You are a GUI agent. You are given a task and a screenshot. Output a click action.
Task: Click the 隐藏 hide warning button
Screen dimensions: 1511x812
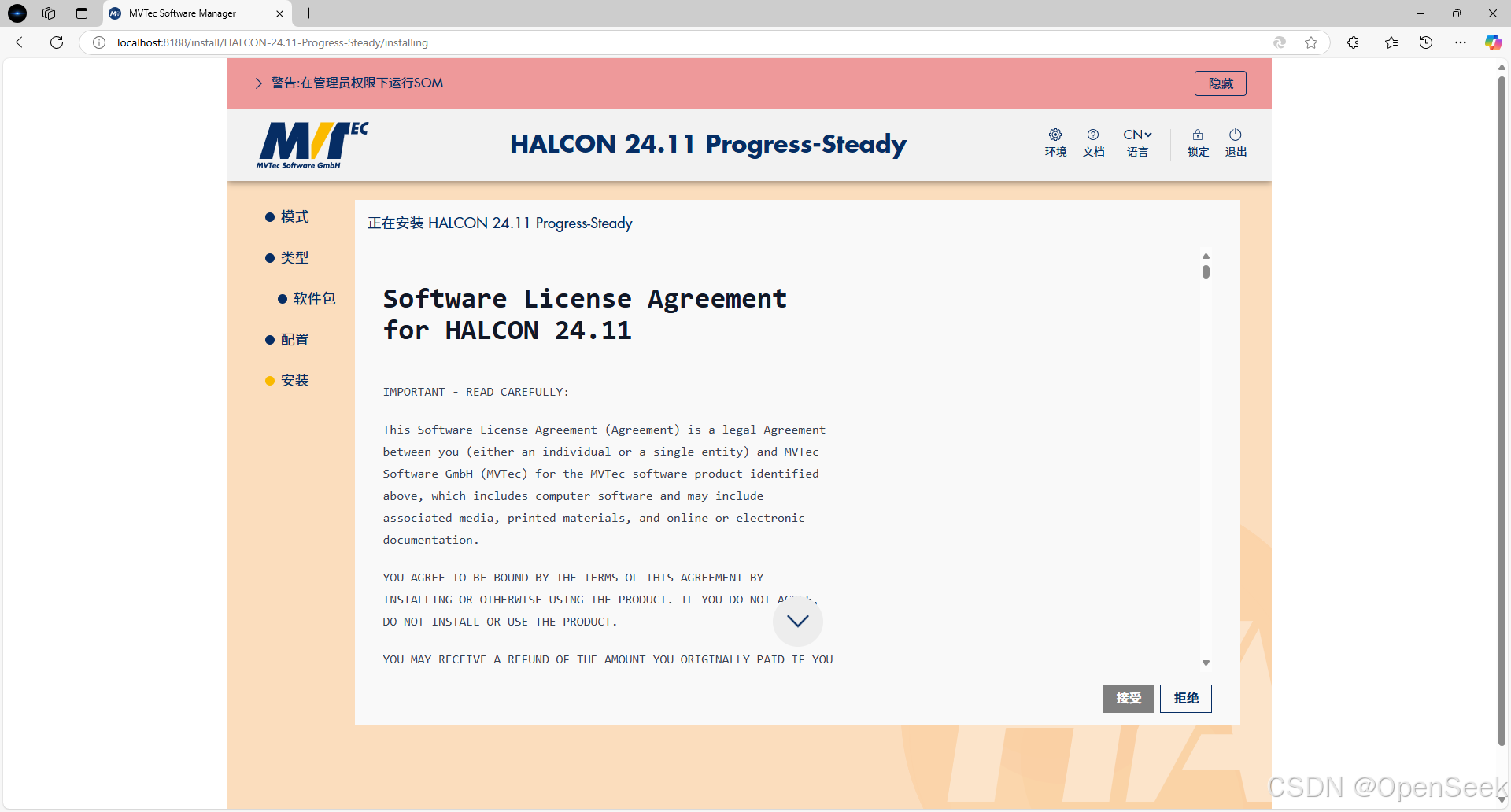pos(1219,83)
